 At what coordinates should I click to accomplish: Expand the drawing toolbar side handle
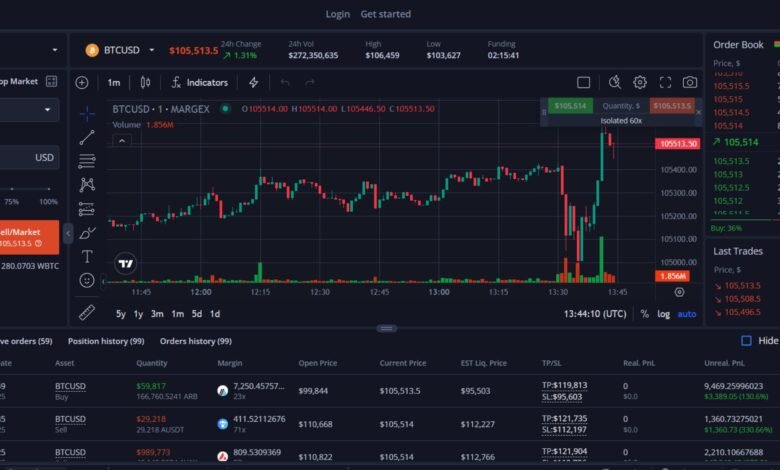(103, 282)
